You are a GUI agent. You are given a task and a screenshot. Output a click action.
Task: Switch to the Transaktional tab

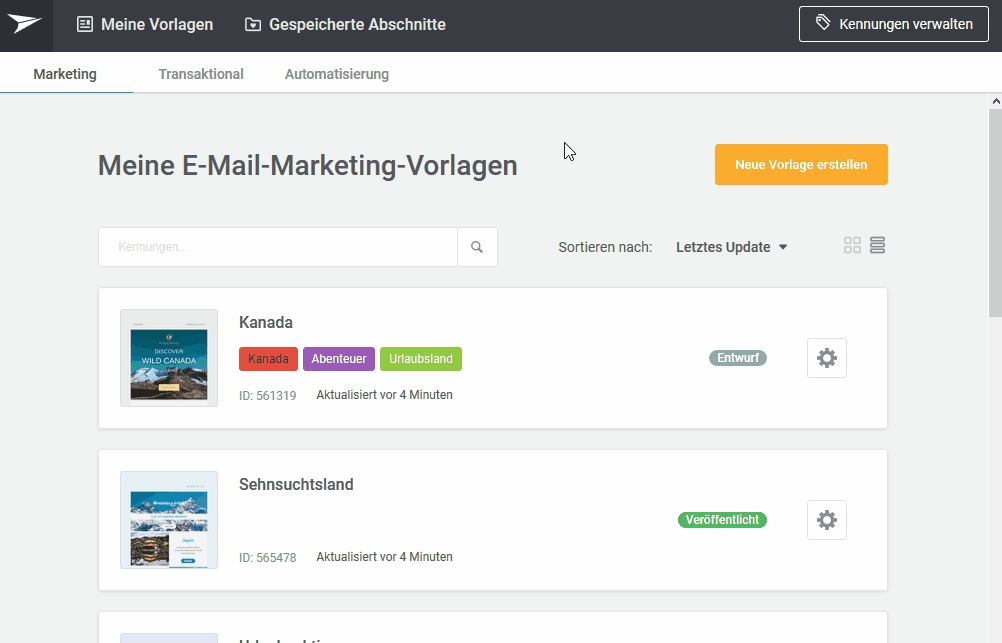pos(201,74)
